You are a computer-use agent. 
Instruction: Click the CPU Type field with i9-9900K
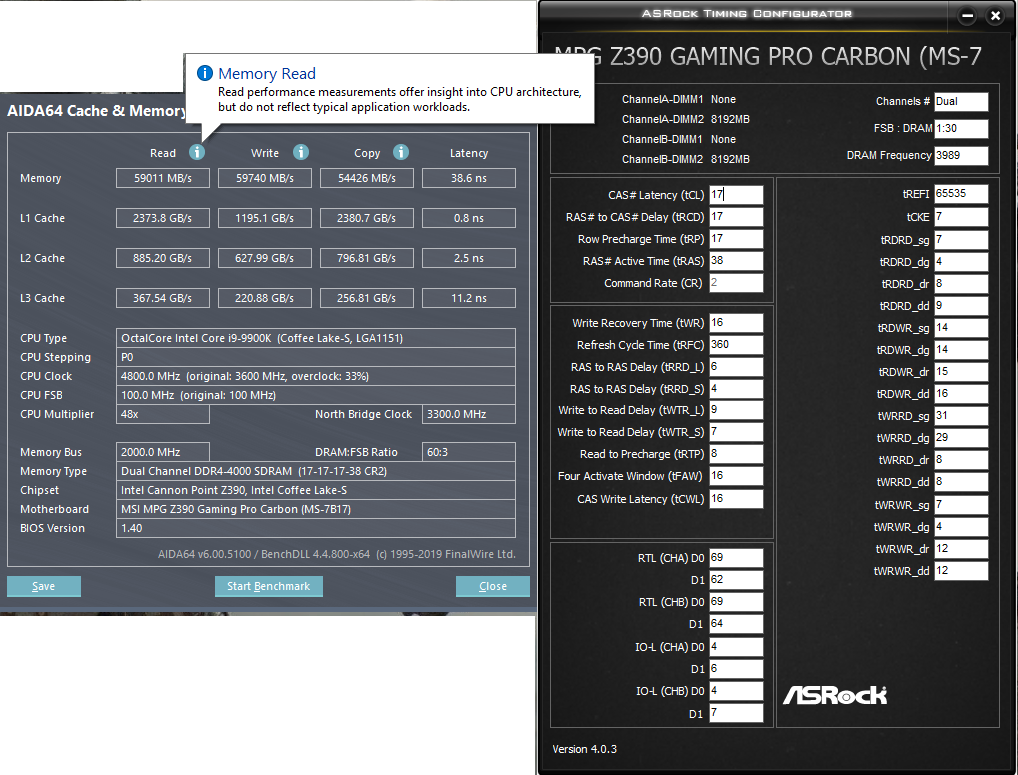(316, 338)
